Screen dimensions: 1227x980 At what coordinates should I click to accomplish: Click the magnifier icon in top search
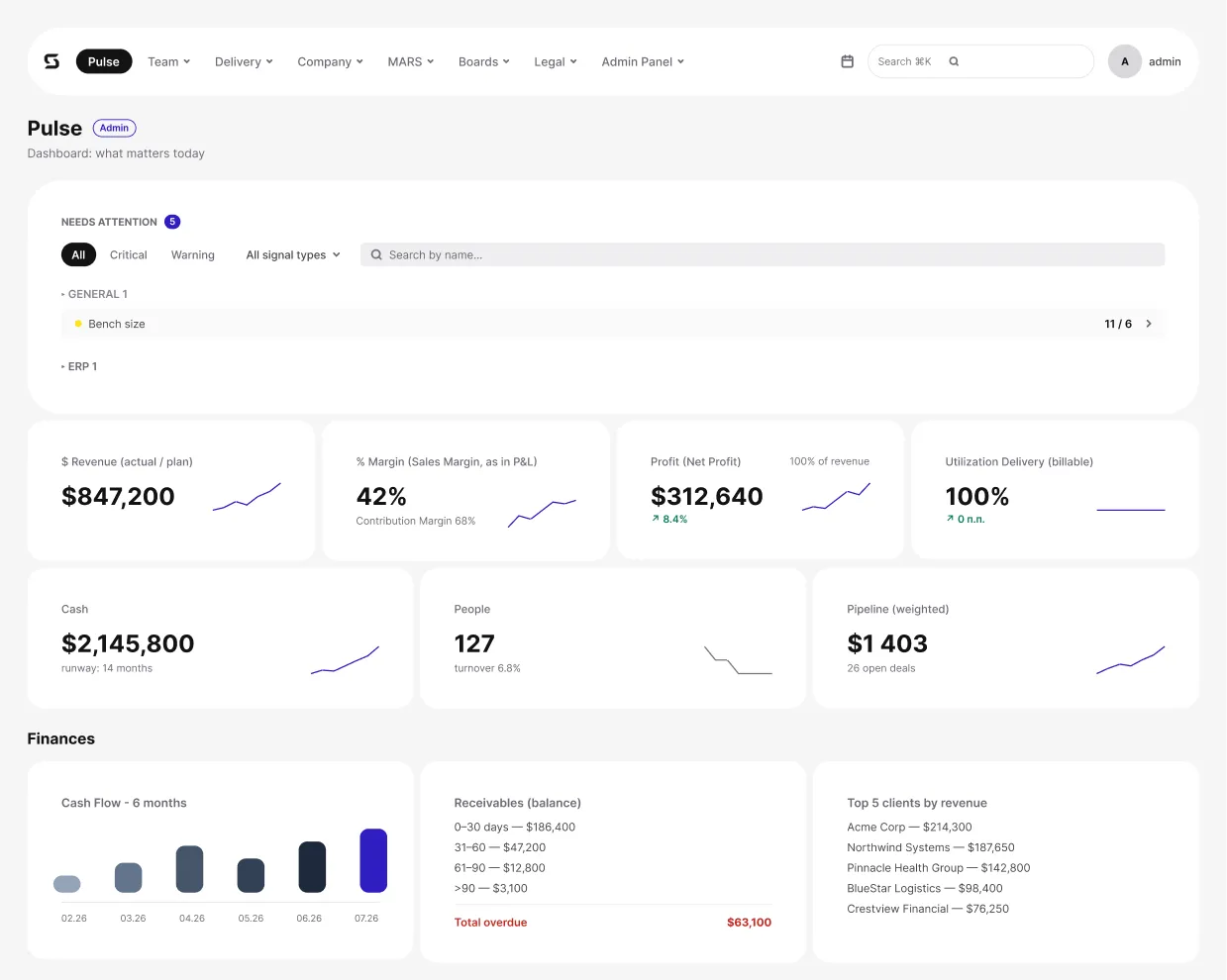click(x=954, y=61)
